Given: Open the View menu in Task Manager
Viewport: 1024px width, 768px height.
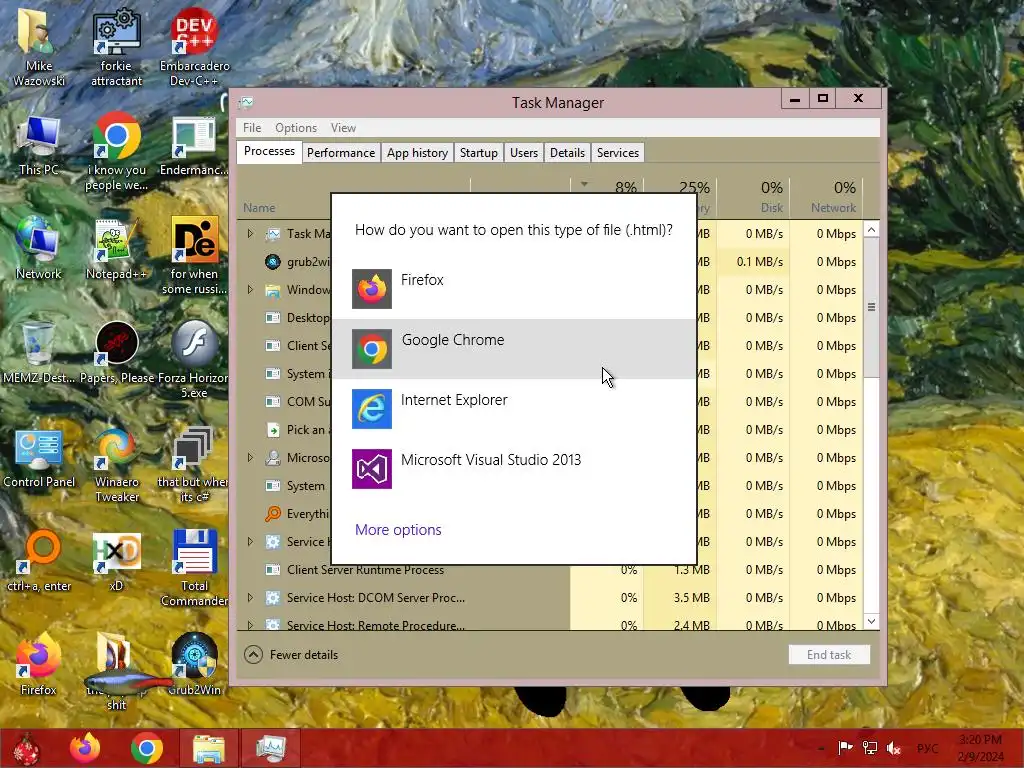Looking at the screenshot, I should click(343, 128).
